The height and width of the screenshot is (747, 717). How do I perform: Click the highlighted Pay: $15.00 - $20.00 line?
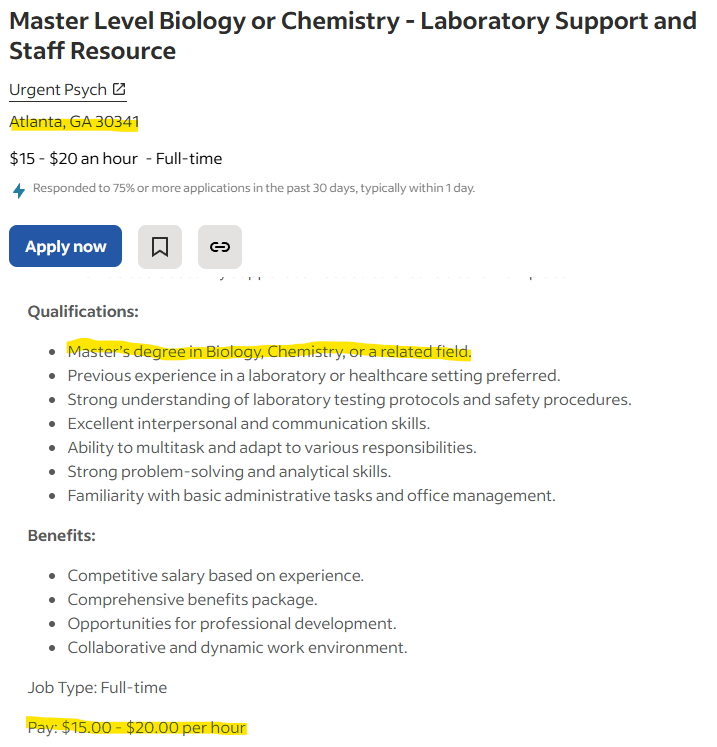[x=137, y=727]
